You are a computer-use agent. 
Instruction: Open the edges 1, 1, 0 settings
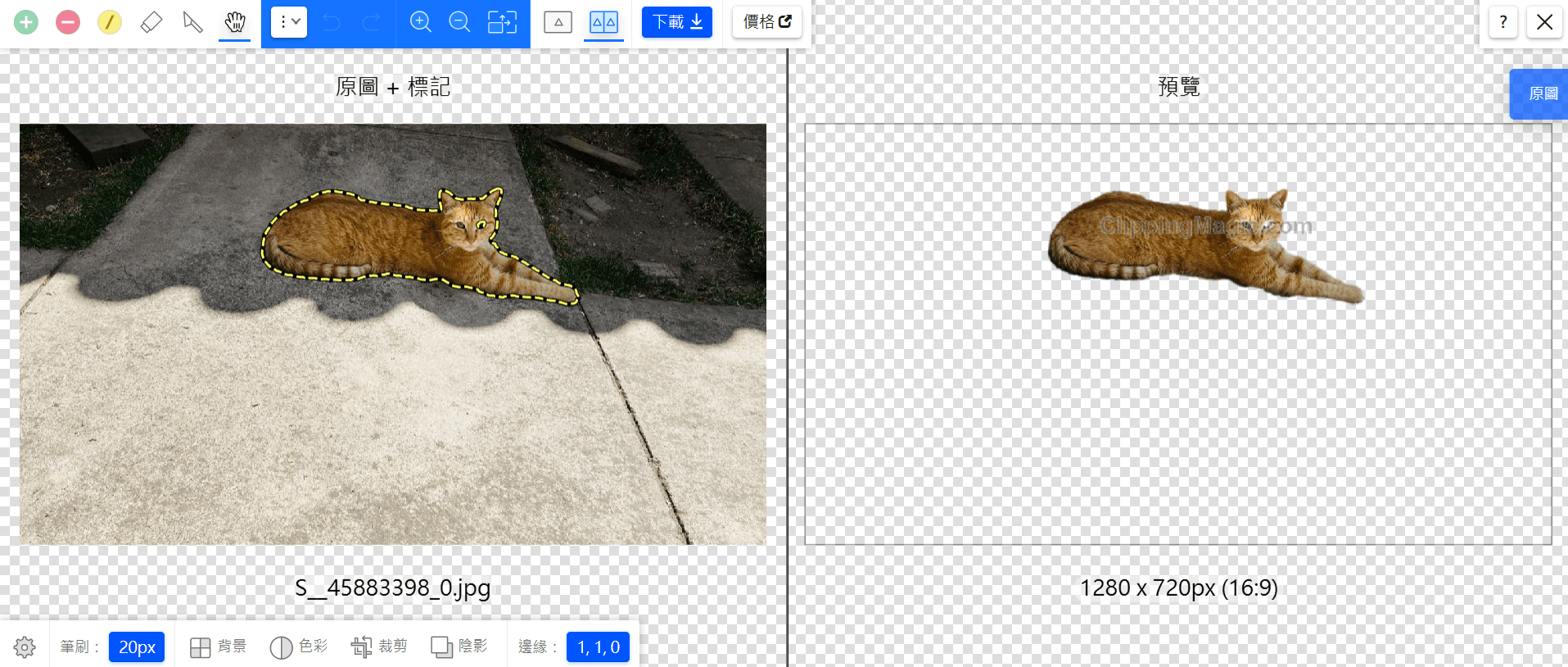[599, 647]
